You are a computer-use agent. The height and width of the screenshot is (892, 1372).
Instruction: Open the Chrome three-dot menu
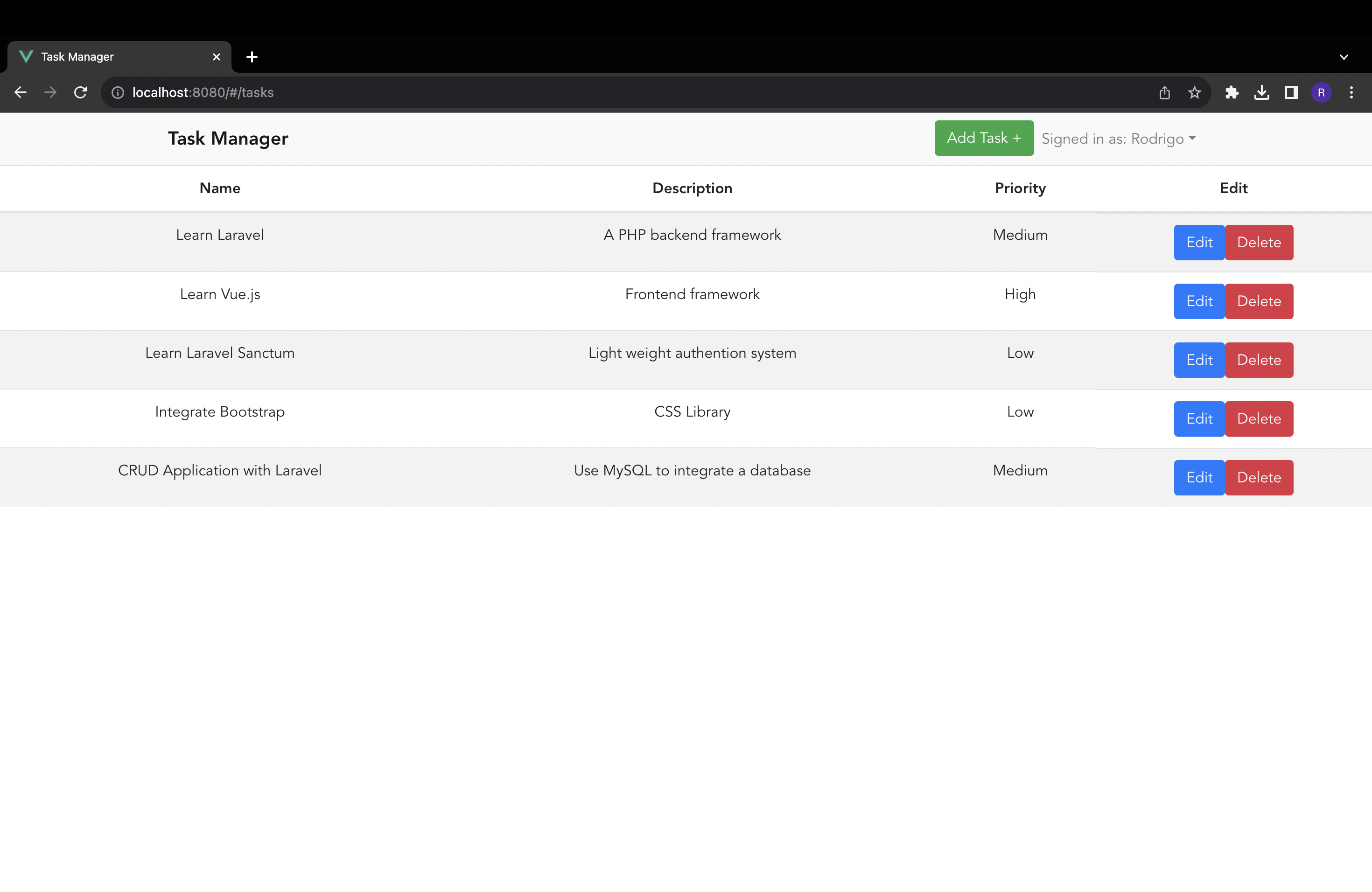tap(1351, 92)
